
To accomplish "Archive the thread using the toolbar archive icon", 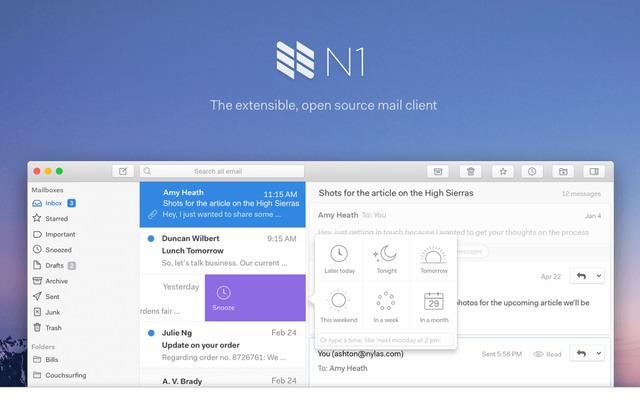I will [x=438, y=172].
